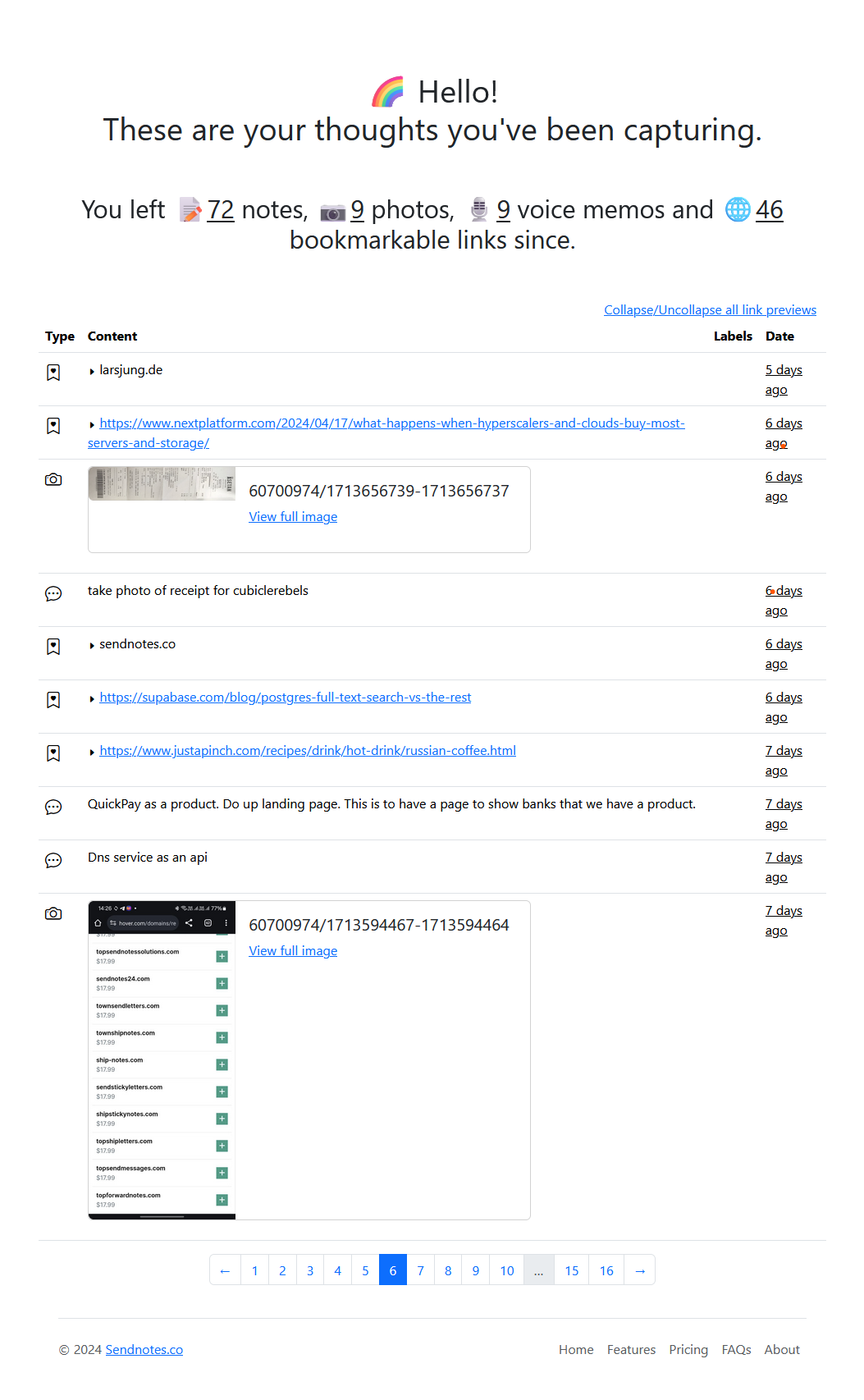This screenshot has width=864, height=1400.
Task: Open the 46 bookmarkable links count
Action: point(770,210)
